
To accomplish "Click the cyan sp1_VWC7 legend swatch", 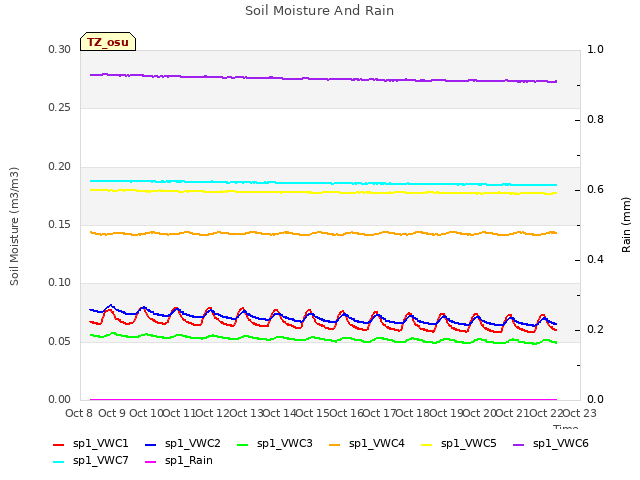I will [59, 462].
